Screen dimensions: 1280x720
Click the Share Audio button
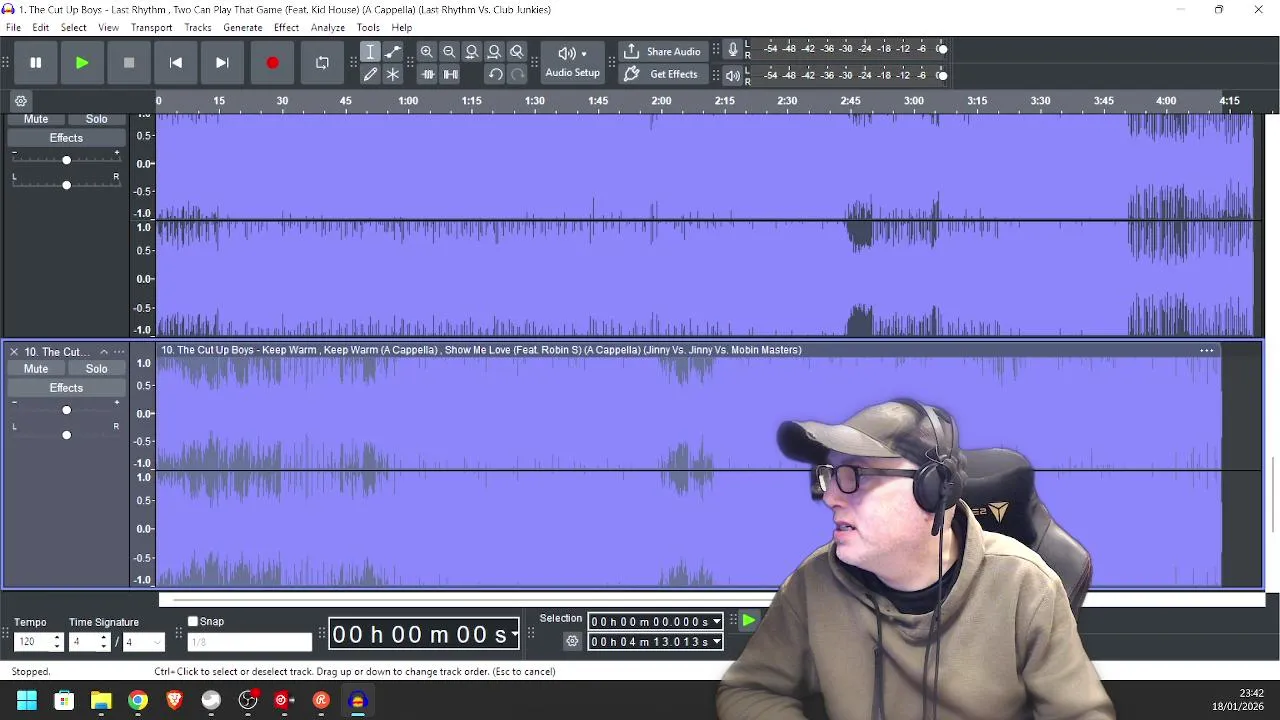pos(661,52)
